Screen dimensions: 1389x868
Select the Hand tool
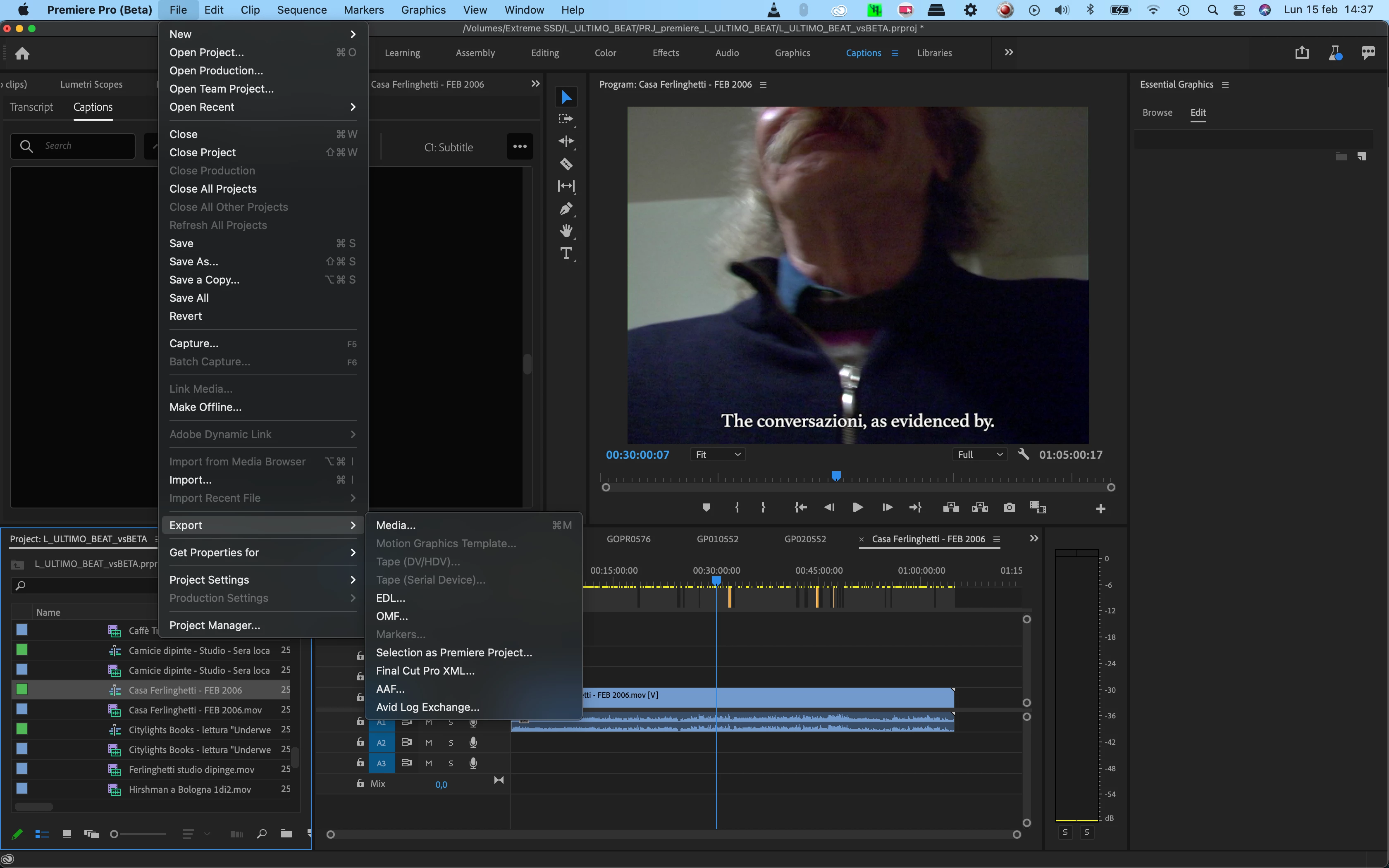tap(566, 231)
